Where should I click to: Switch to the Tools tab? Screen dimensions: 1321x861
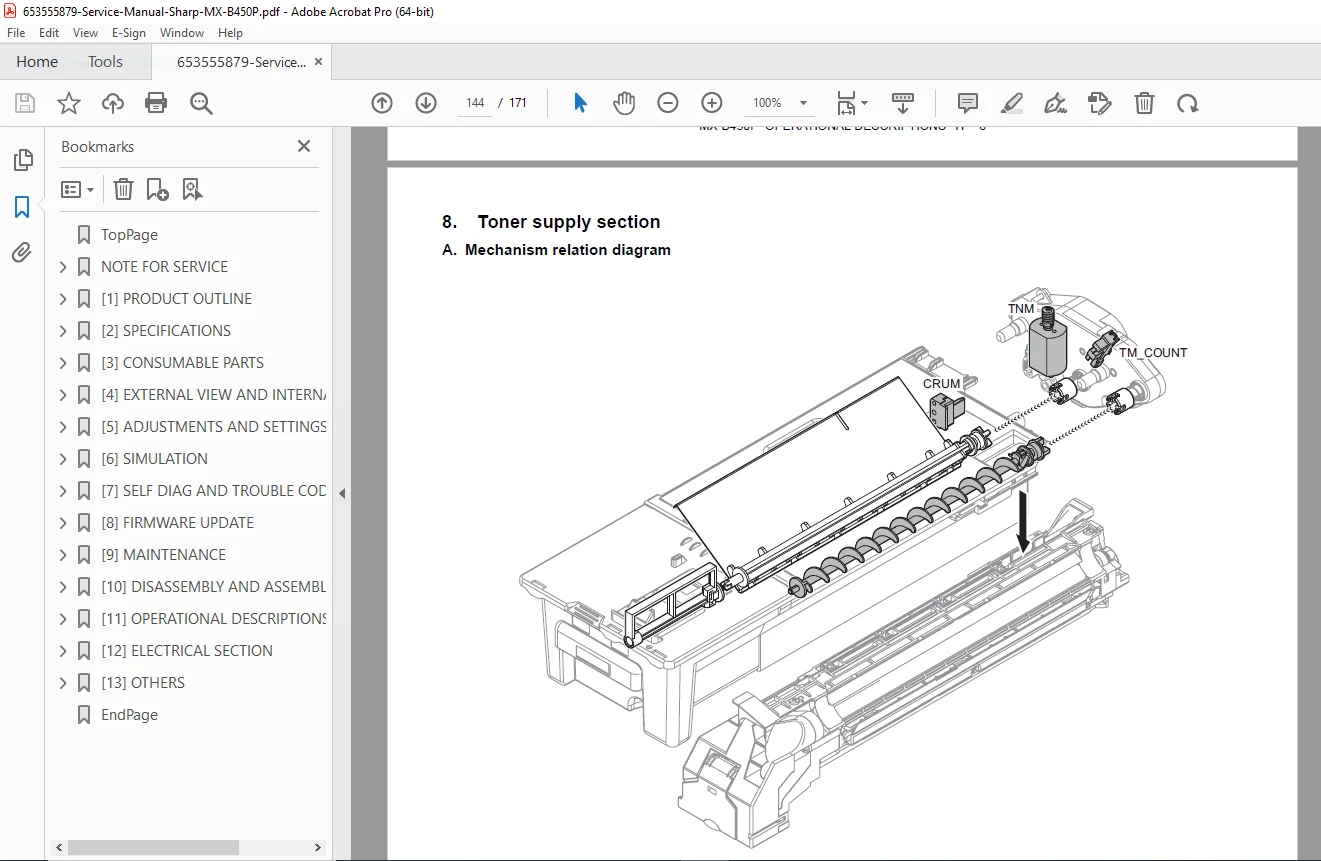pos(105,62)
